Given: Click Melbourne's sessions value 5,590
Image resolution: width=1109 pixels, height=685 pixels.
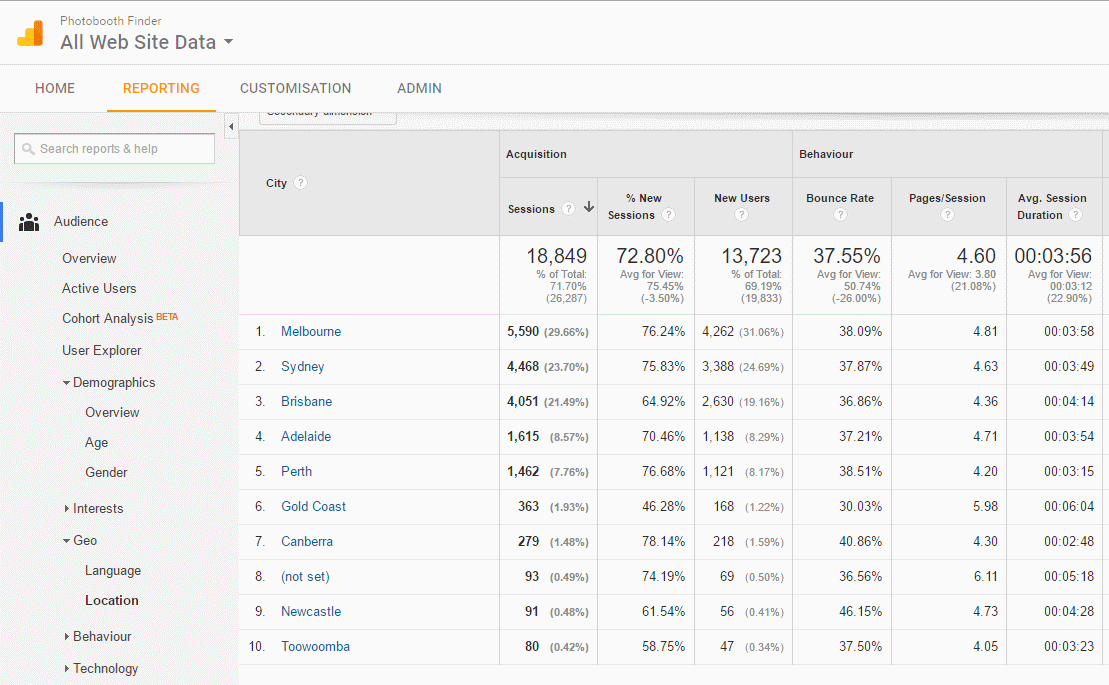Looking at the screenshot, I should 523,332.
